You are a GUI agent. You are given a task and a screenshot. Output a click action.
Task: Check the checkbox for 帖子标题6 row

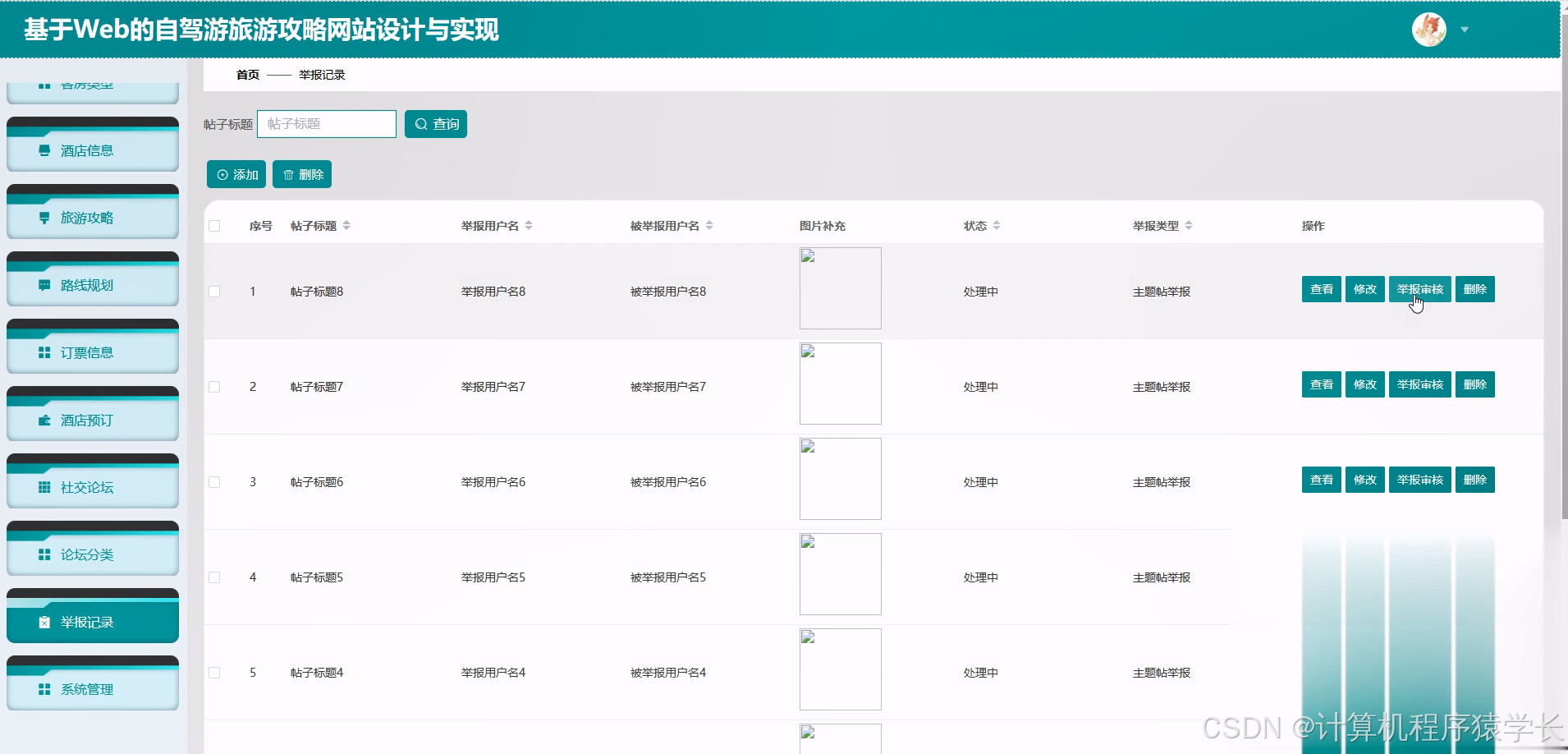click(215, 481)
